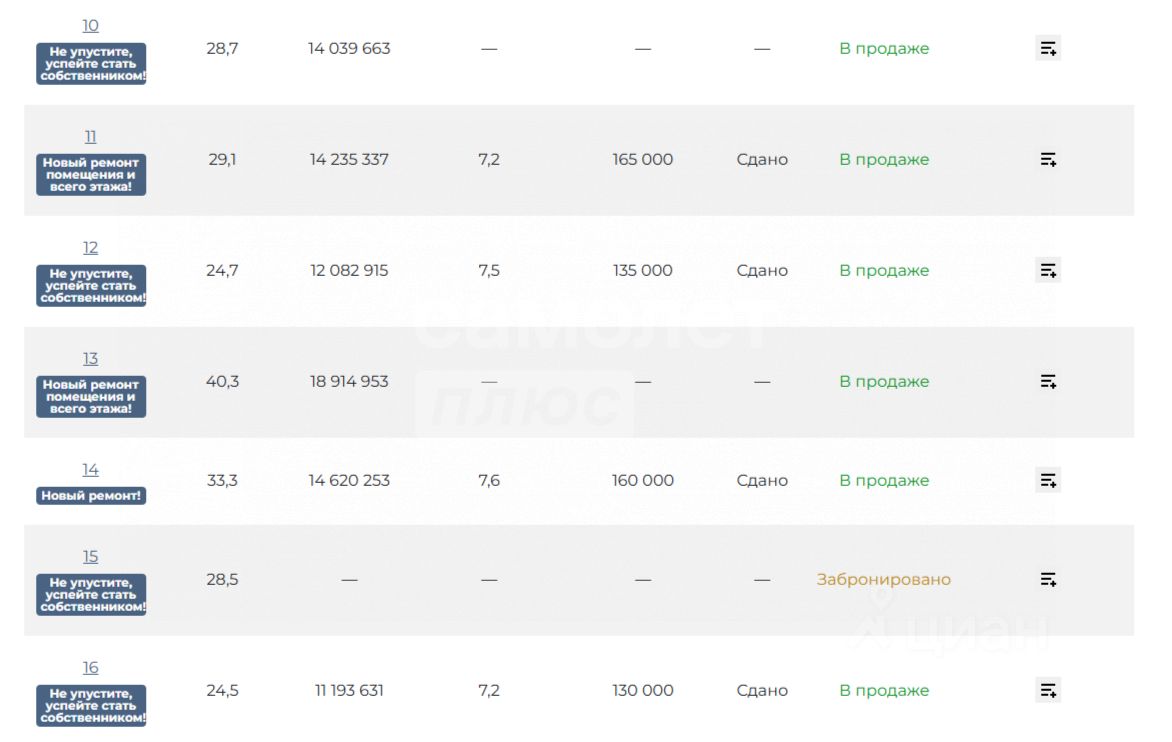Click the rent value 165 000
Image resolution: width=1172 pixels, height=742 pixels.
tap(642, 159)
